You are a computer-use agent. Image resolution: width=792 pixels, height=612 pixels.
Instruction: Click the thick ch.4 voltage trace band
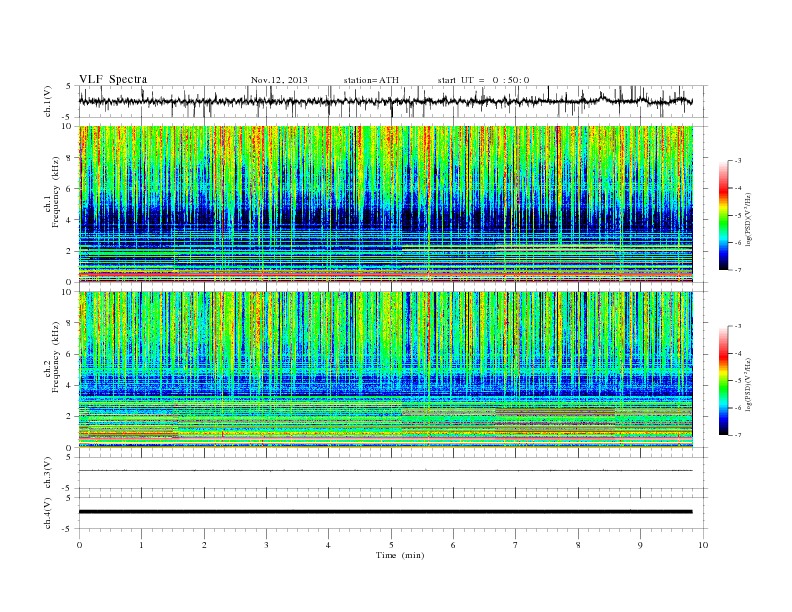tap(385, 512)
